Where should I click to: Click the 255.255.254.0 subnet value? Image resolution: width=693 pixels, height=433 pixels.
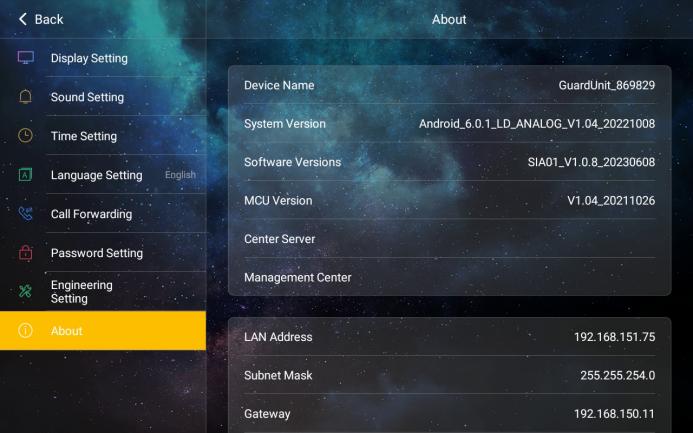tap(617, 376)
